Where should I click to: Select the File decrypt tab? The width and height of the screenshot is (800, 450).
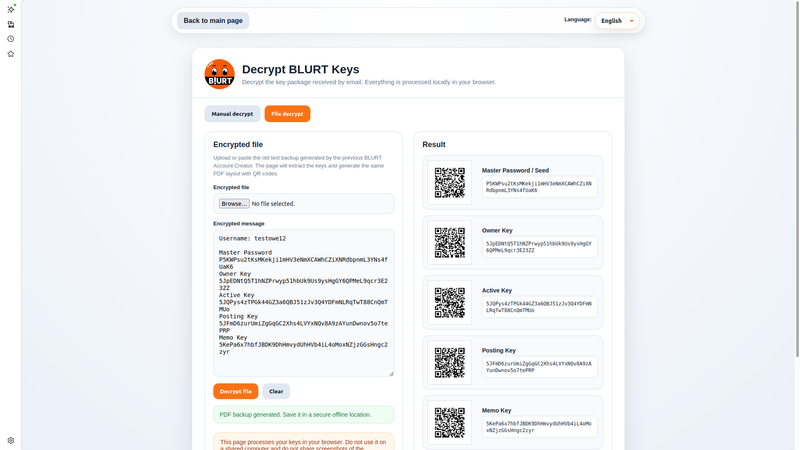(287, 114)
